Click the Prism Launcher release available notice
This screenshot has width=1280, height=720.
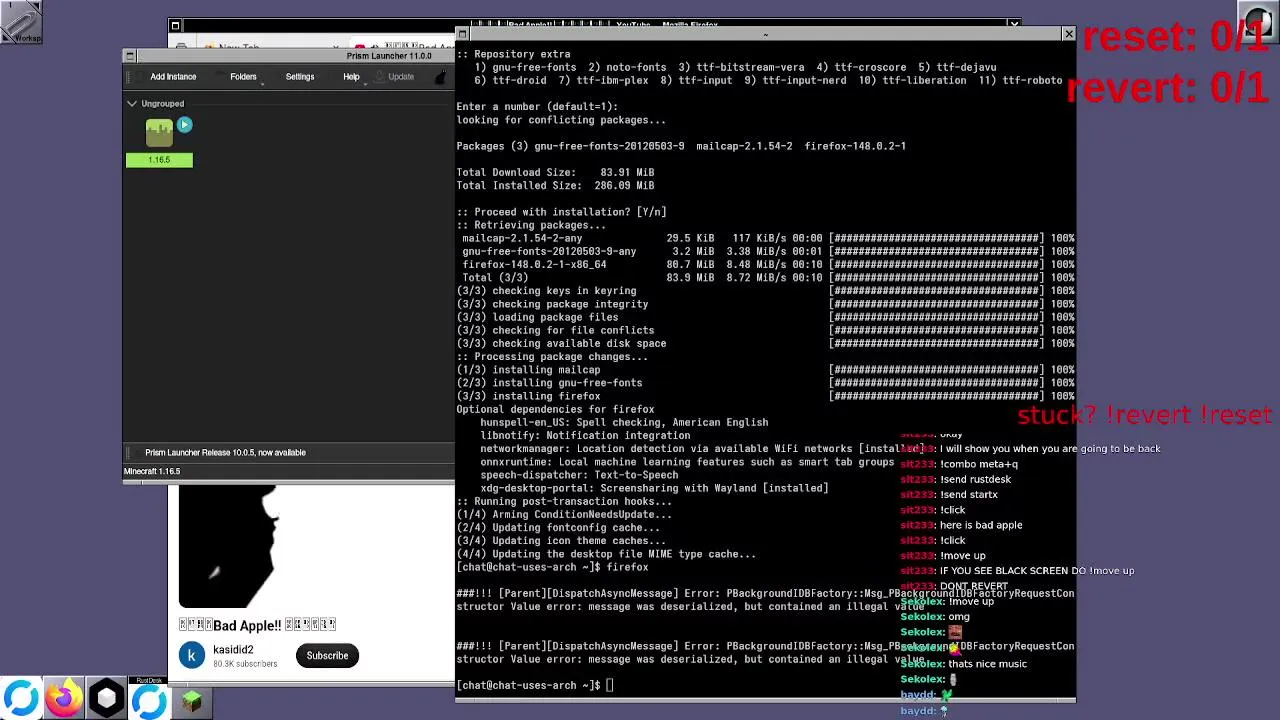point(225,453)
